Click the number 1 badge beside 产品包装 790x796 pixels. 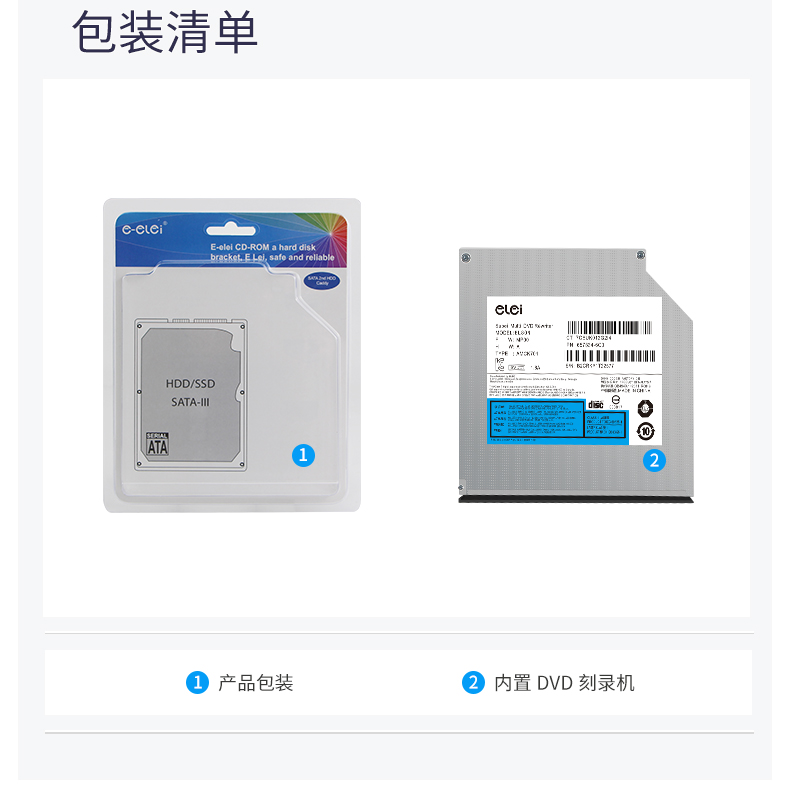[198, 682]
